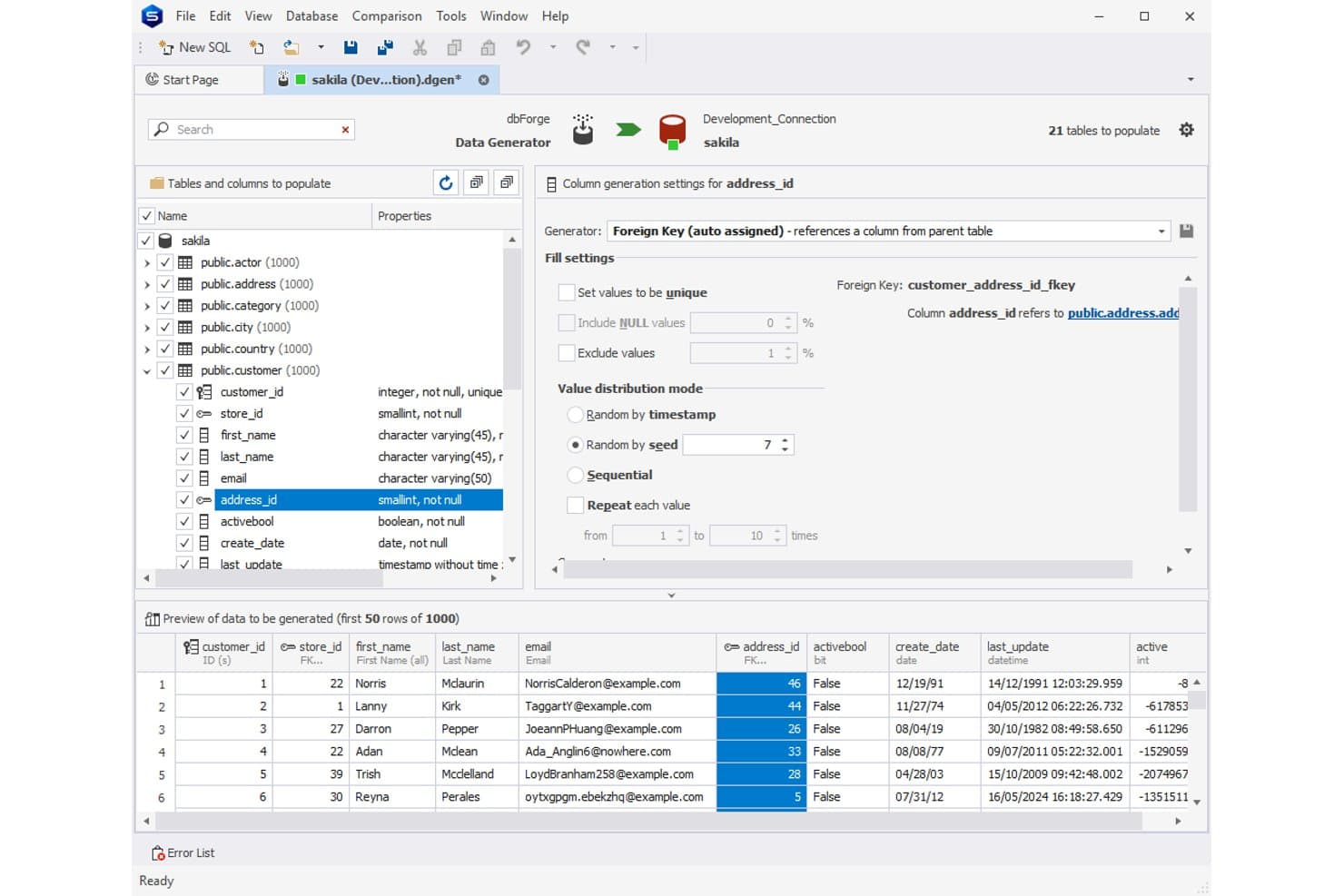This screenshot has height=896, width=1344.
Task: Redo the last undone action
Action: click(x=583, y=47)
